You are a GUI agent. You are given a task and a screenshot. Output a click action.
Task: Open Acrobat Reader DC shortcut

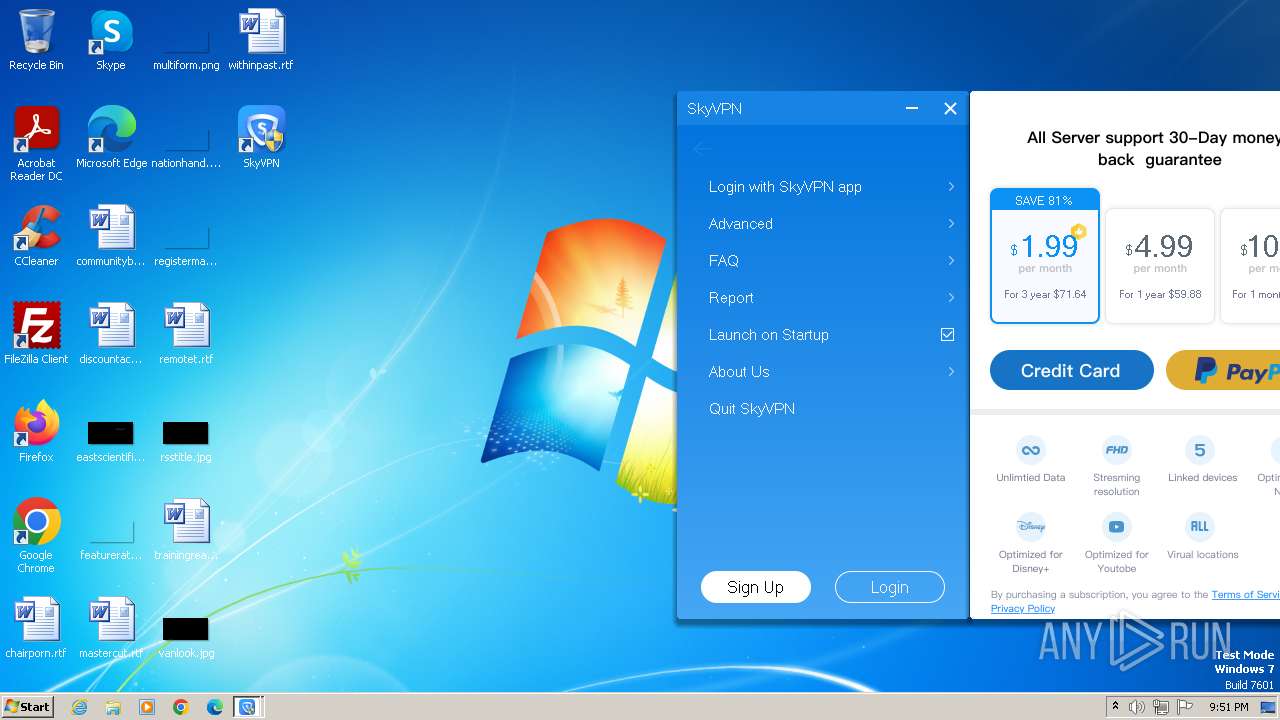(x=36, y=144)
